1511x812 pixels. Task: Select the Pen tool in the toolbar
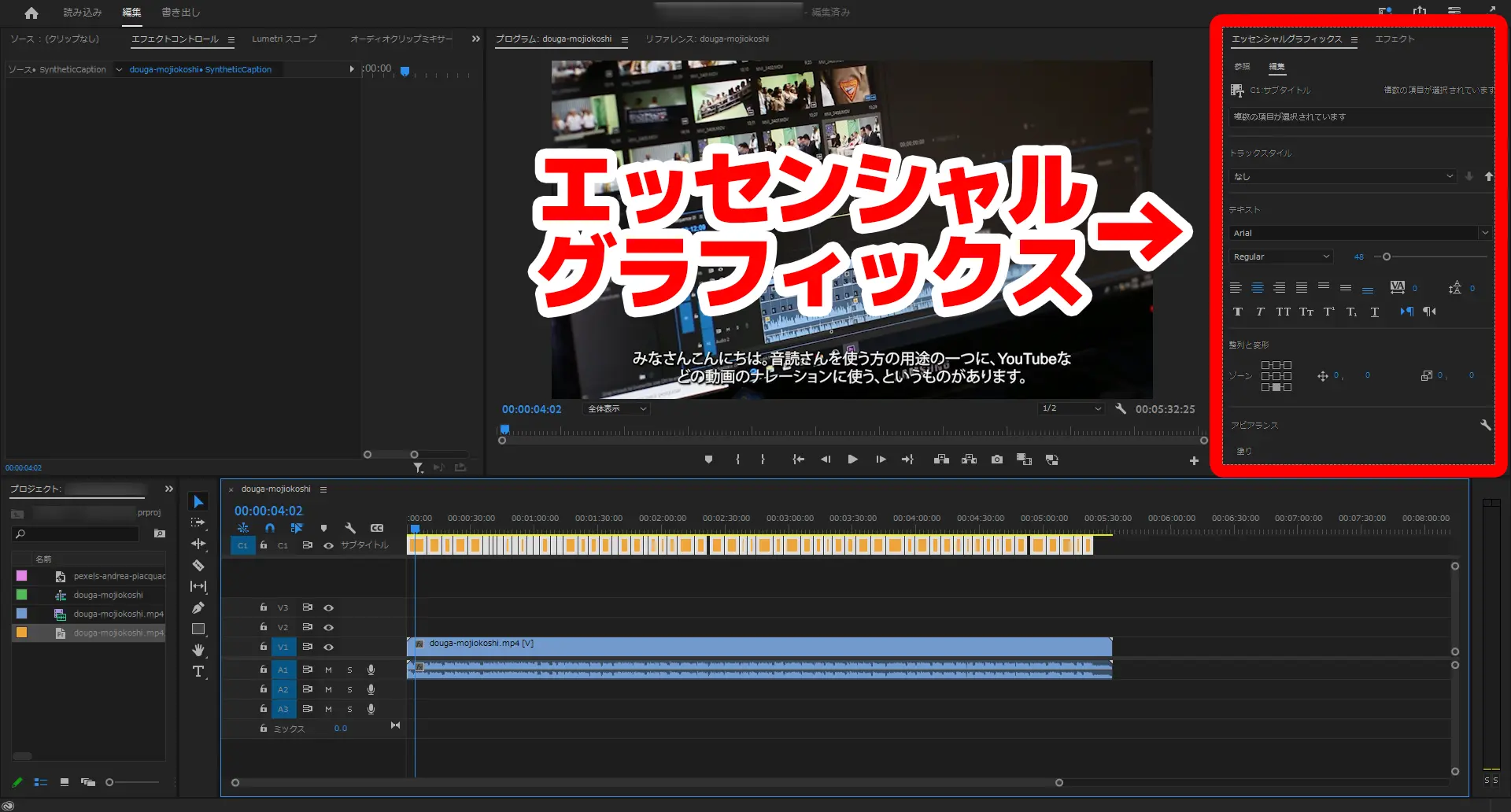[198, 607]
